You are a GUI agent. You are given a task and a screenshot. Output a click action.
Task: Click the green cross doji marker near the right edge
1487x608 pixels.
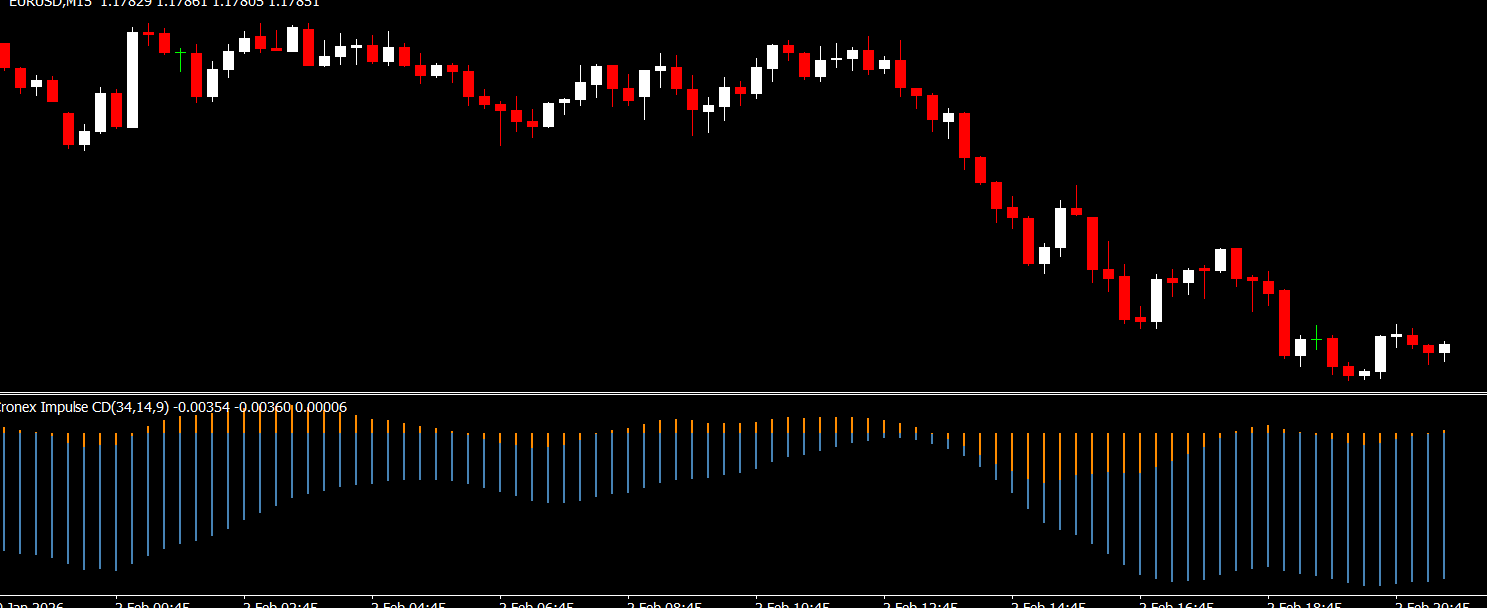[x=1317, y=340]
